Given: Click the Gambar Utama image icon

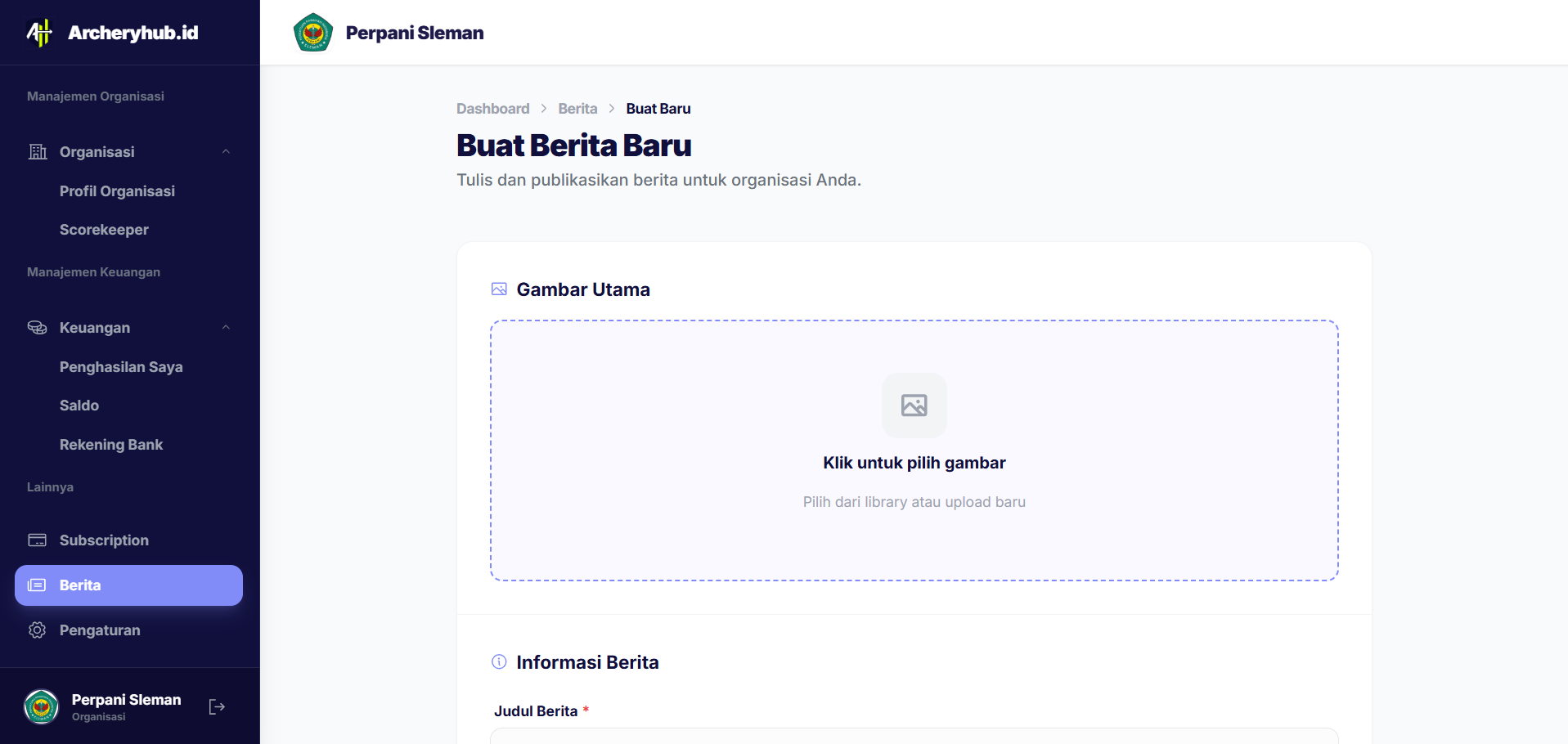Looking at the screenshot, I should 499,289.
